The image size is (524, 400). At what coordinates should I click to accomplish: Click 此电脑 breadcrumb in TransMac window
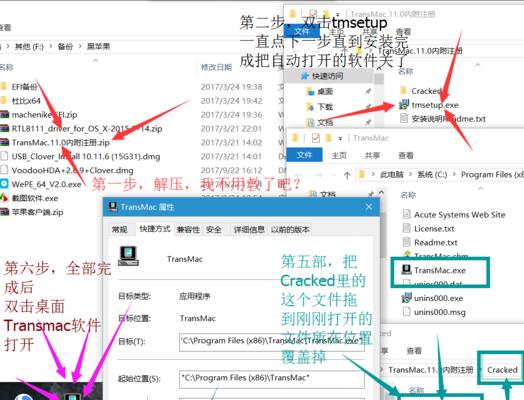click(391, 174)
